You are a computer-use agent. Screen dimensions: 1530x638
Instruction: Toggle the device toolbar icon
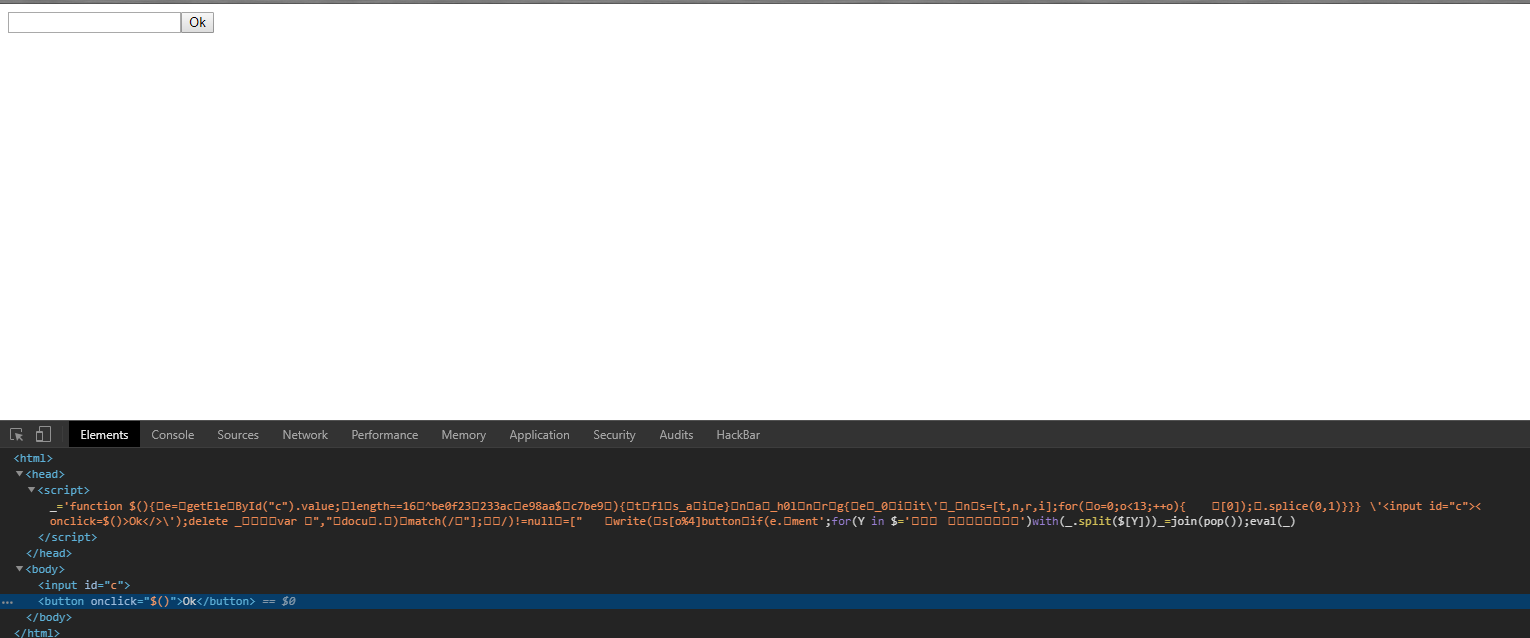pos(43,434)
